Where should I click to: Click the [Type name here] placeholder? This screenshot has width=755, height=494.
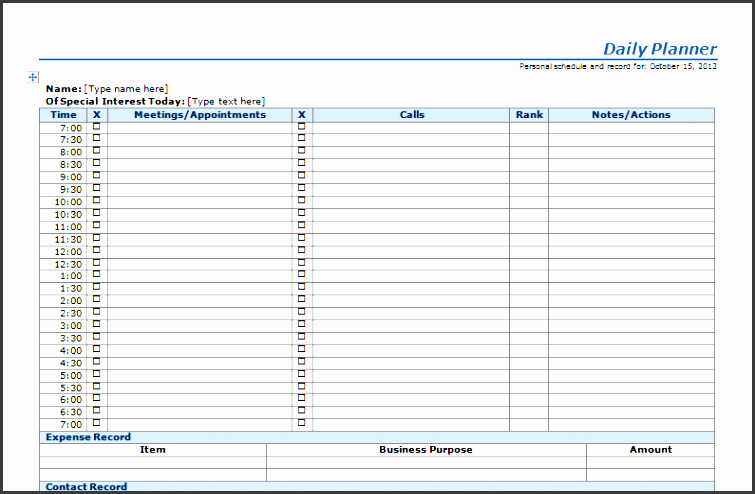click(x=126, y=89)
